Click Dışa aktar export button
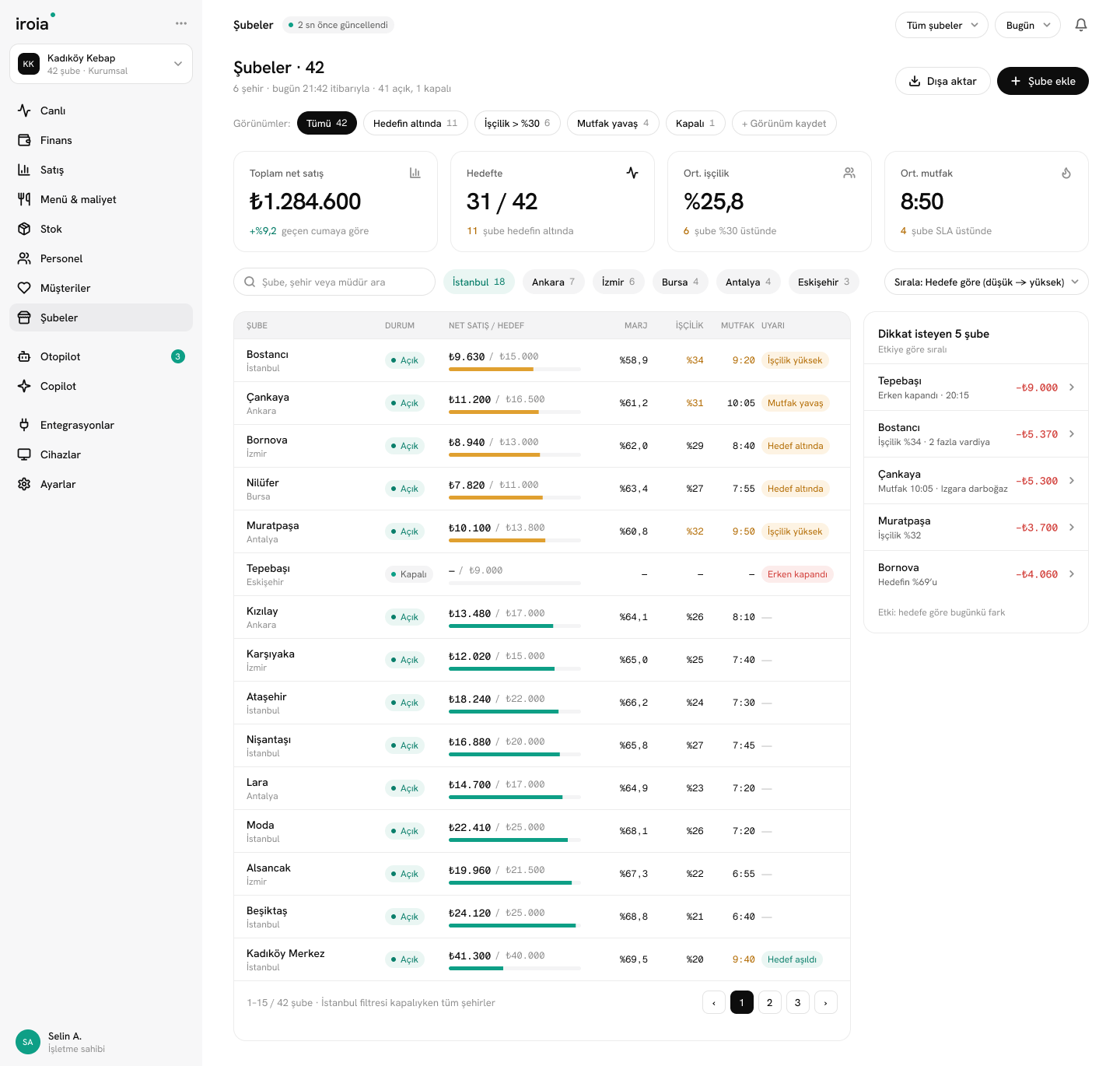The height and width of the screenshot is (1066, 1120). coord(943,81)
